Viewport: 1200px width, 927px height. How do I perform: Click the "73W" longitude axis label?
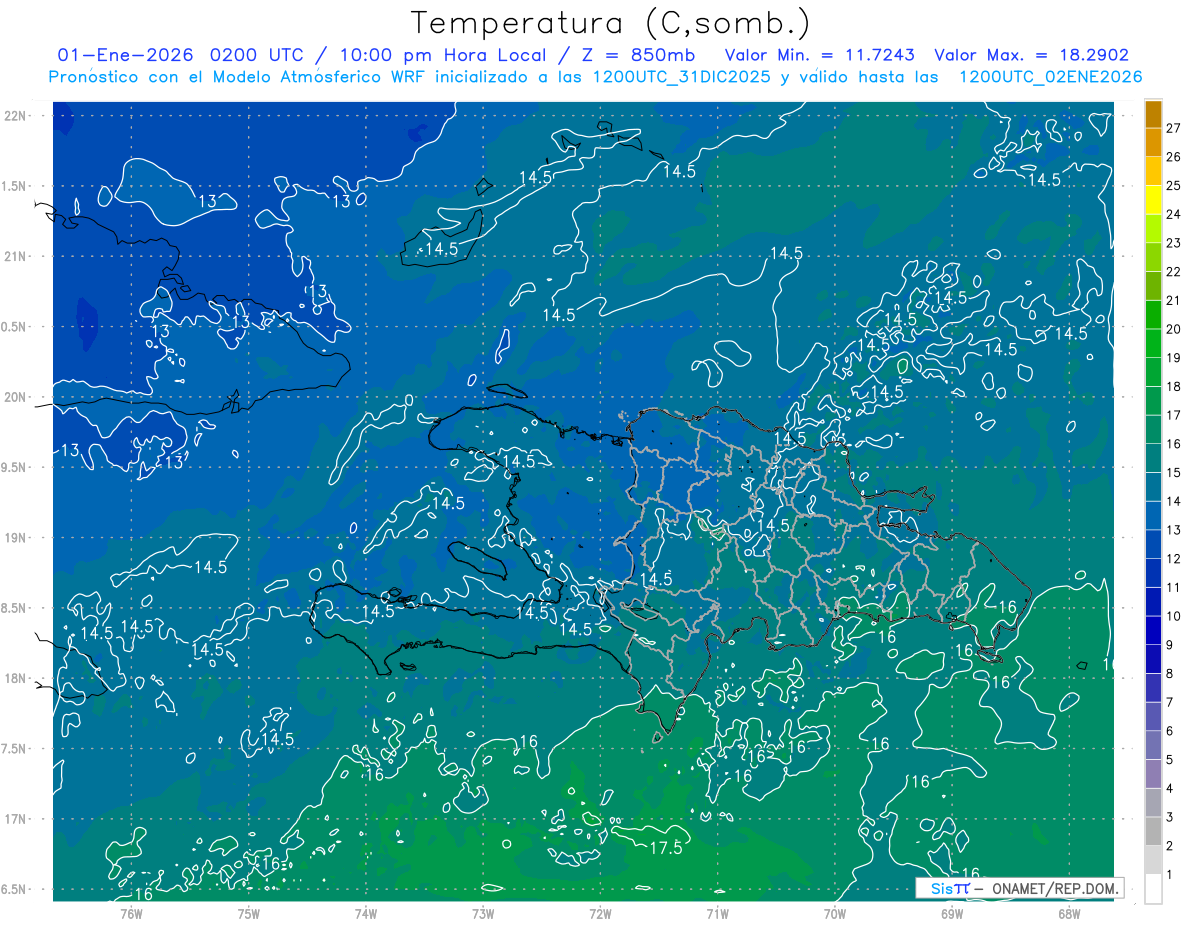(483, 912)
